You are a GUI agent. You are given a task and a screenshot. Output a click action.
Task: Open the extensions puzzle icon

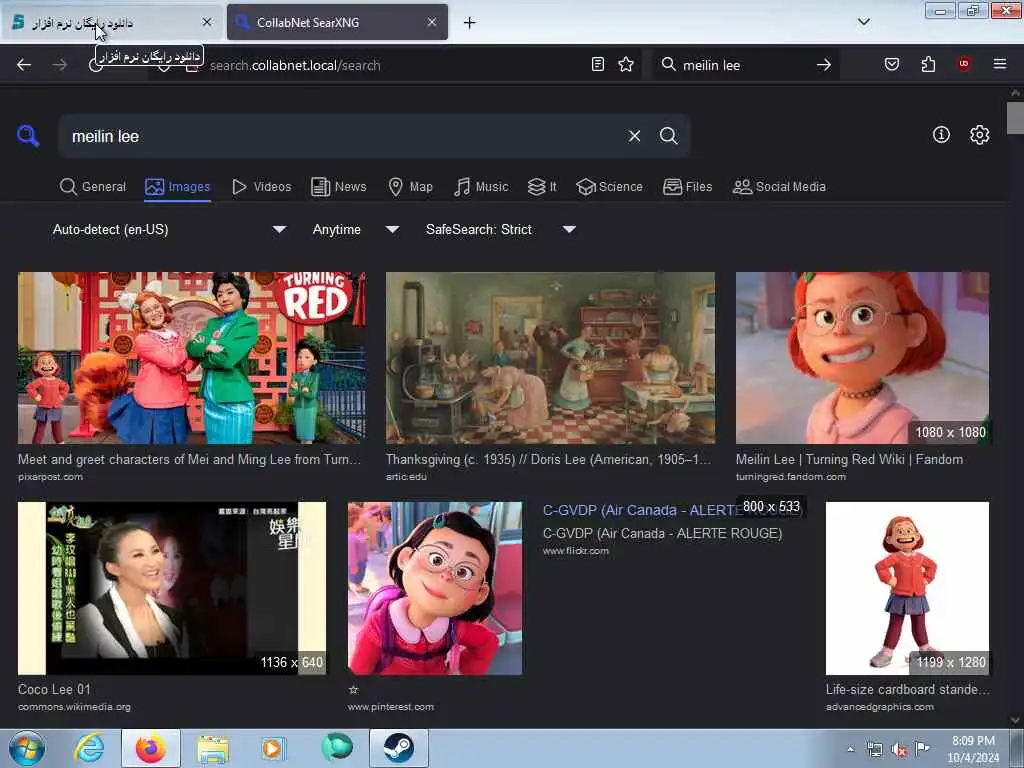pos(928,64)
